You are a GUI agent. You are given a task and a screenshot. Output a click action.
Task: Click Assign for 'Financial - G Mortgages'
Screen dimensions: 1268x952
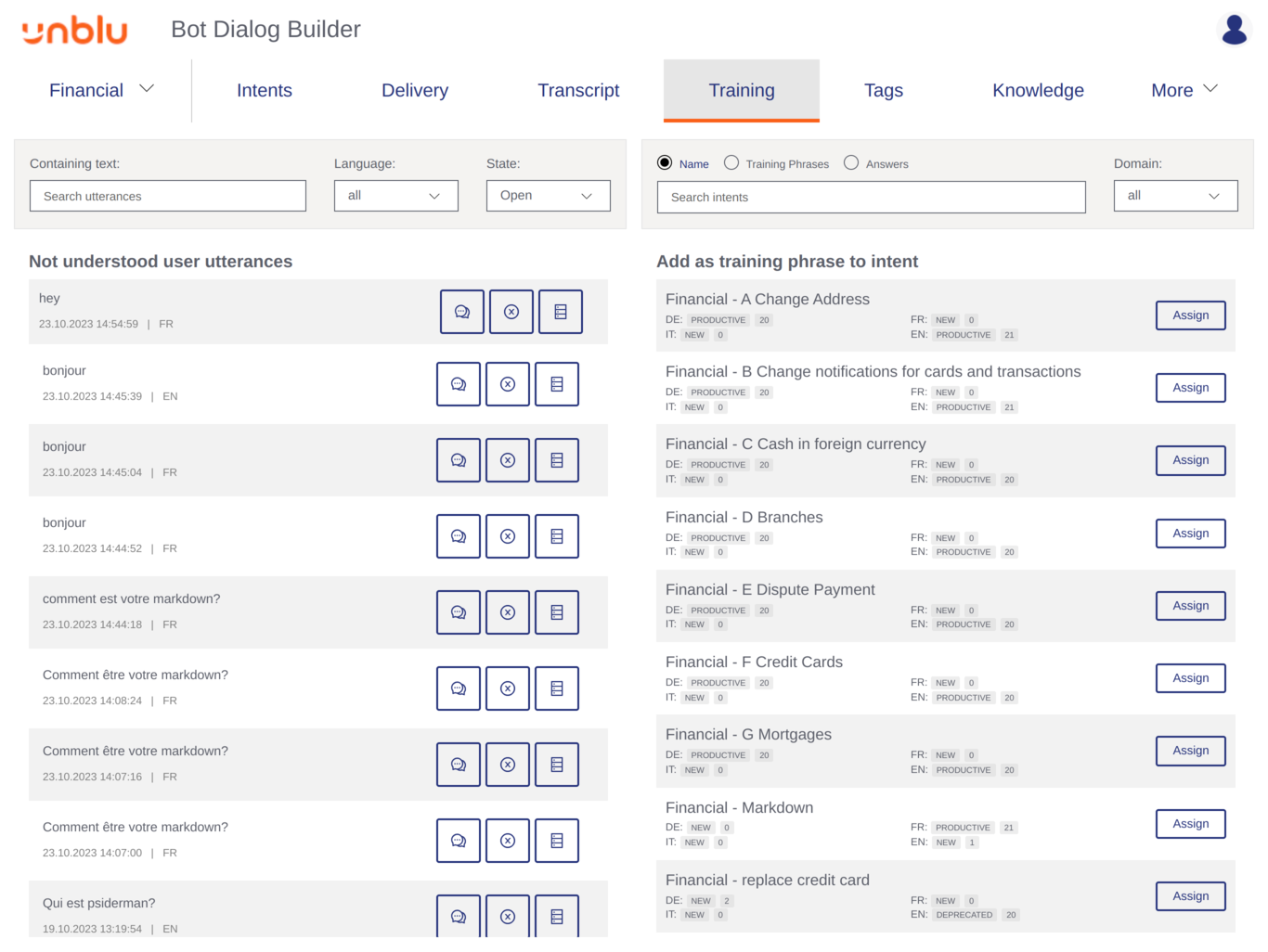pos(1190,751)
